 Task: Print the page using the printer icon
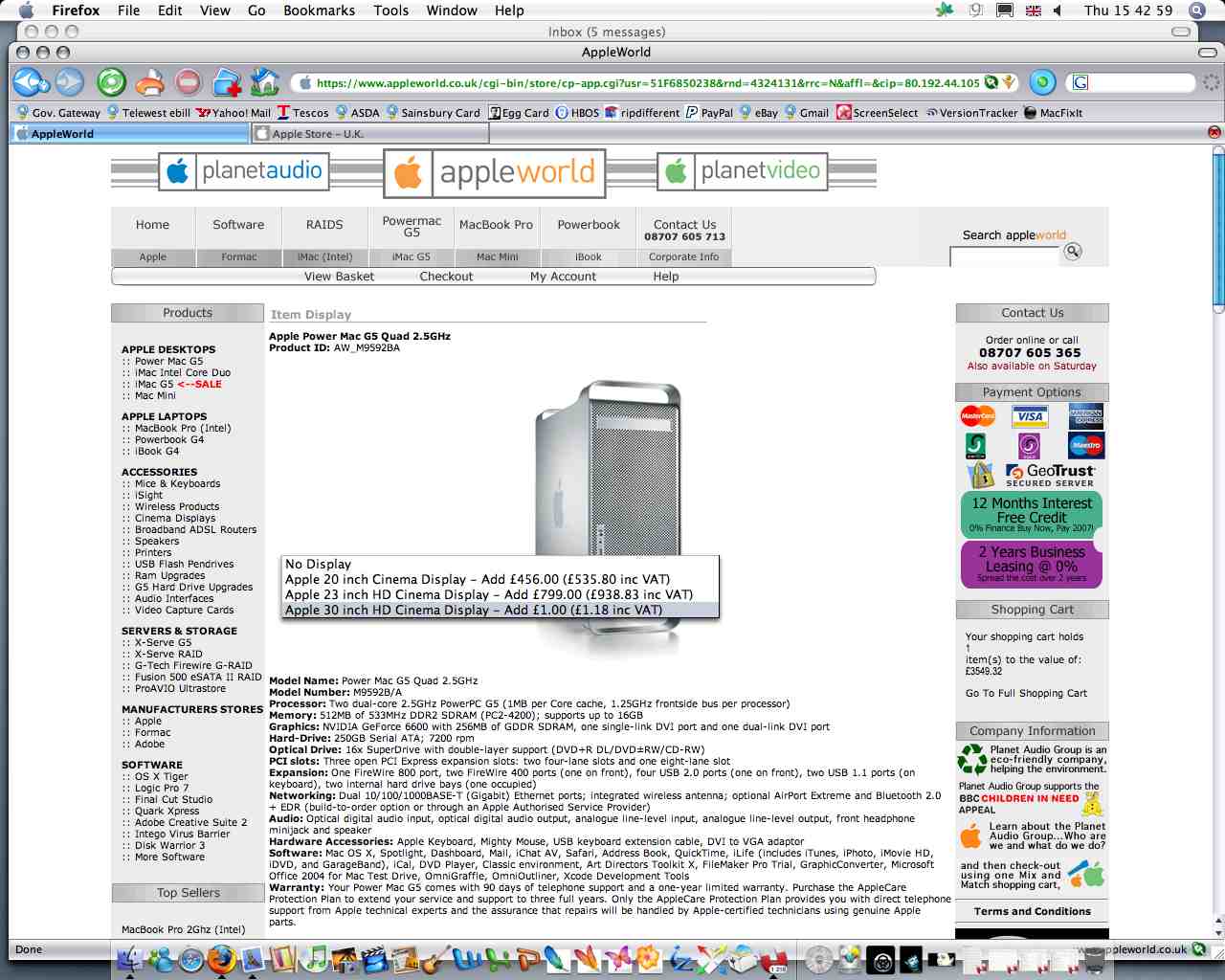pyautogui.click(x=149, y=82)
